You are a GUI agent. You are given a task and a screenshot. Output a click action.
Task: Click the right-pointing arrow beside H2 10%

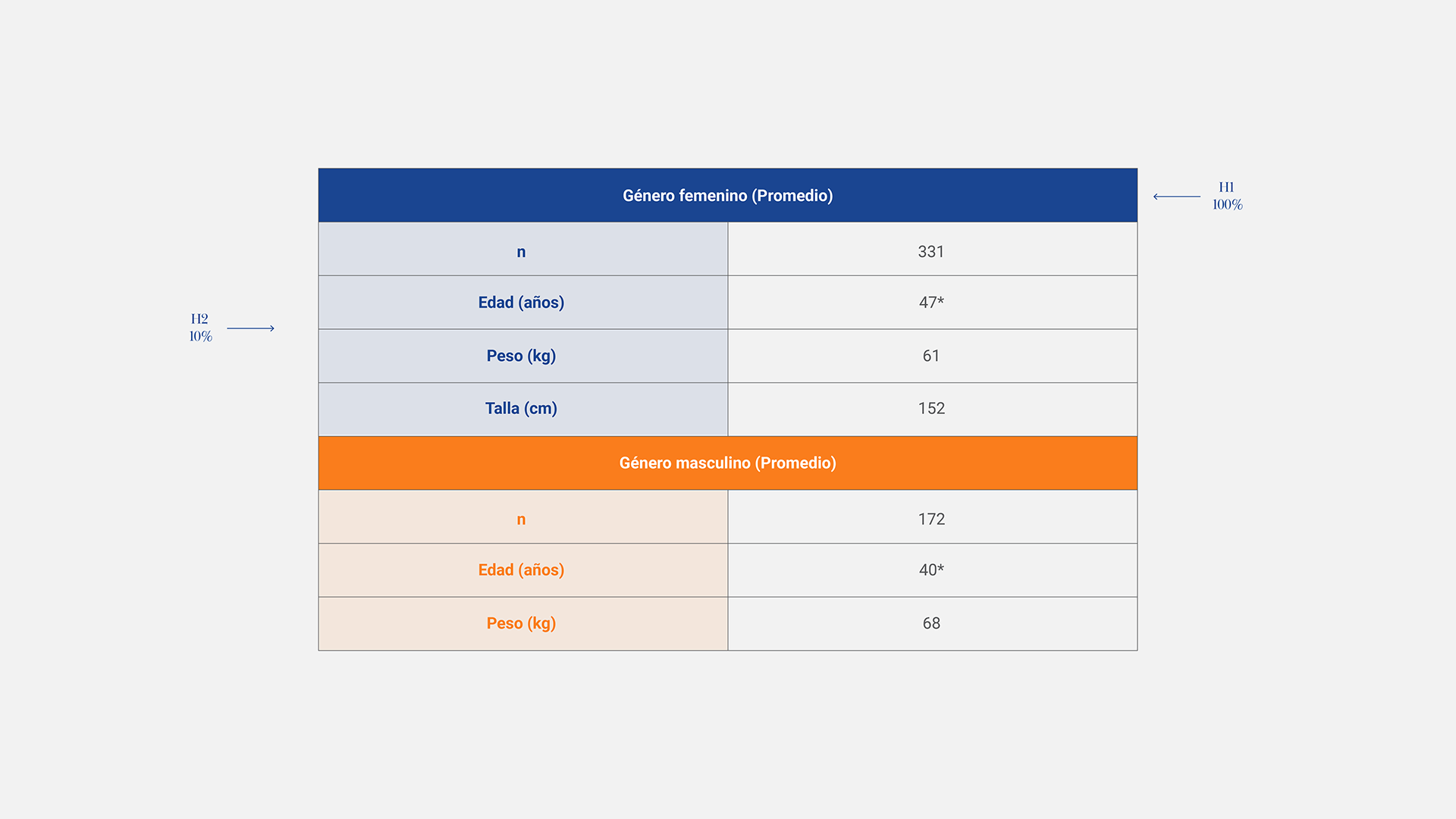point(250,328)
